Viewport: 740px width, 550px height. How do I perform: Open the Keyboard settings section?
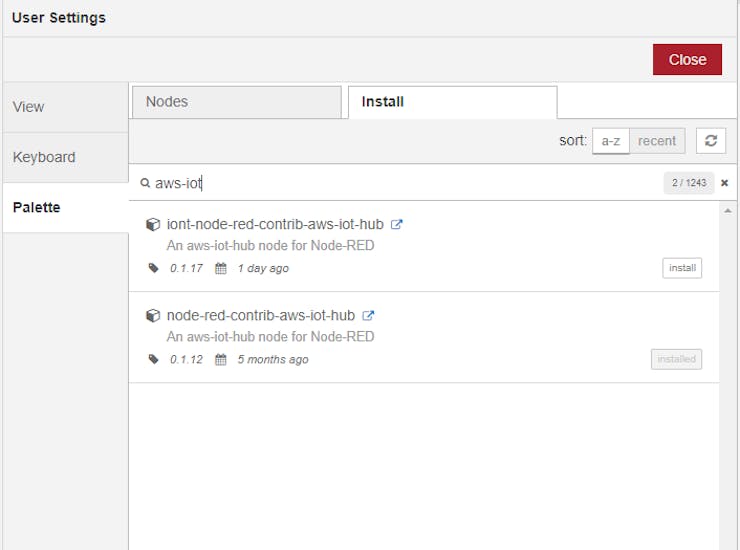(x=66, y=157)
